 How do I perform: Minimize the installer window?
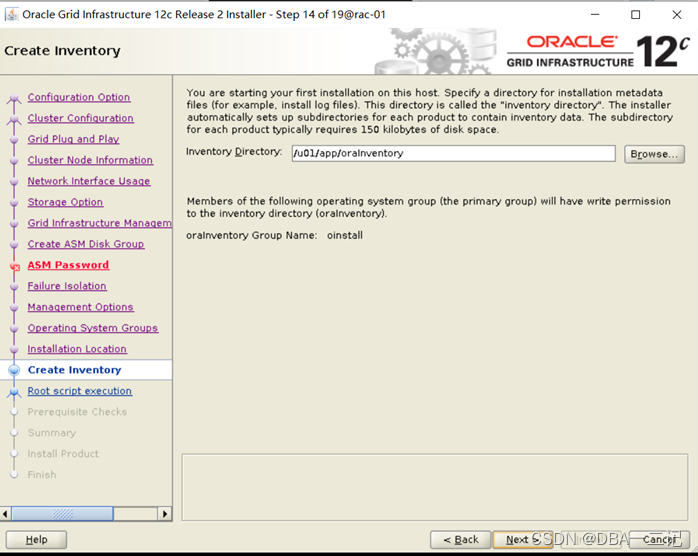[x=595, y=15]
